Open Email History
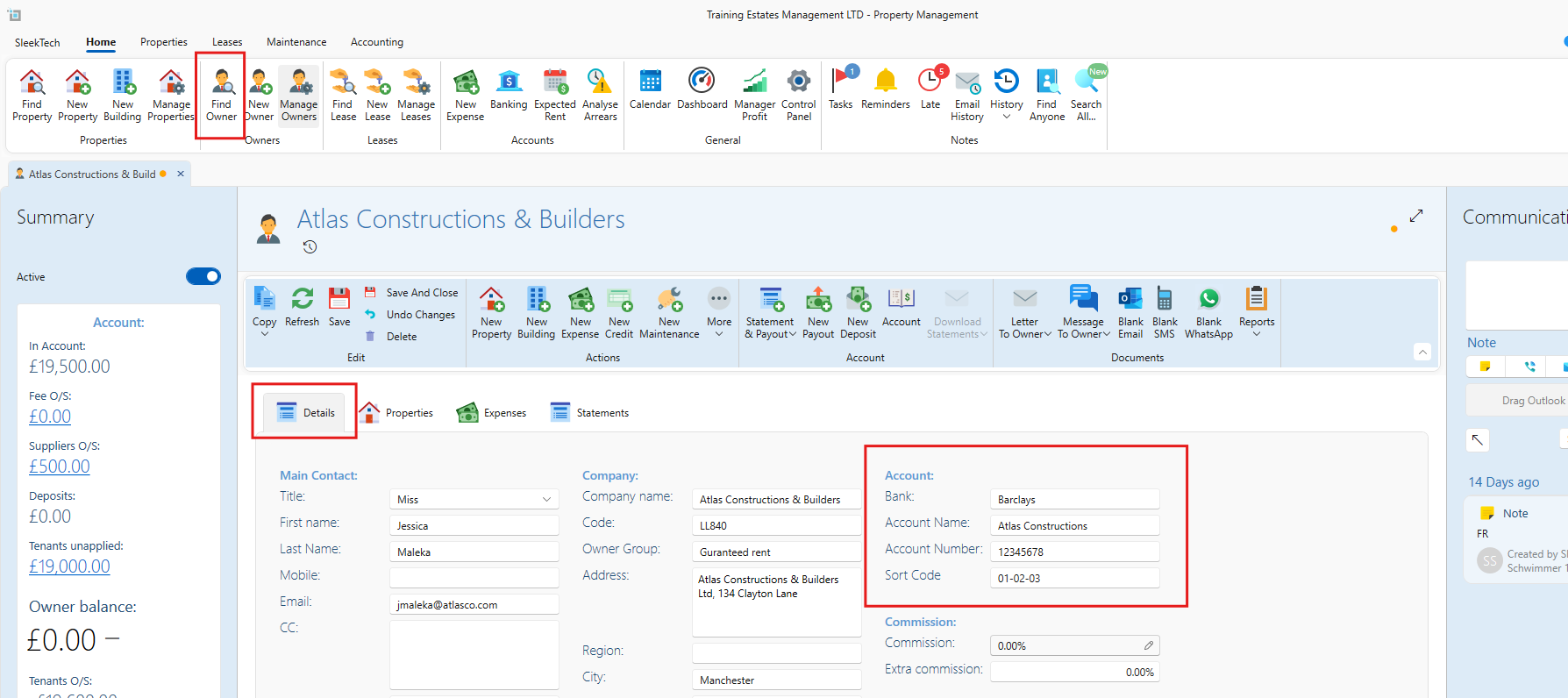1568x698 pixels. (x=967, y=95)
